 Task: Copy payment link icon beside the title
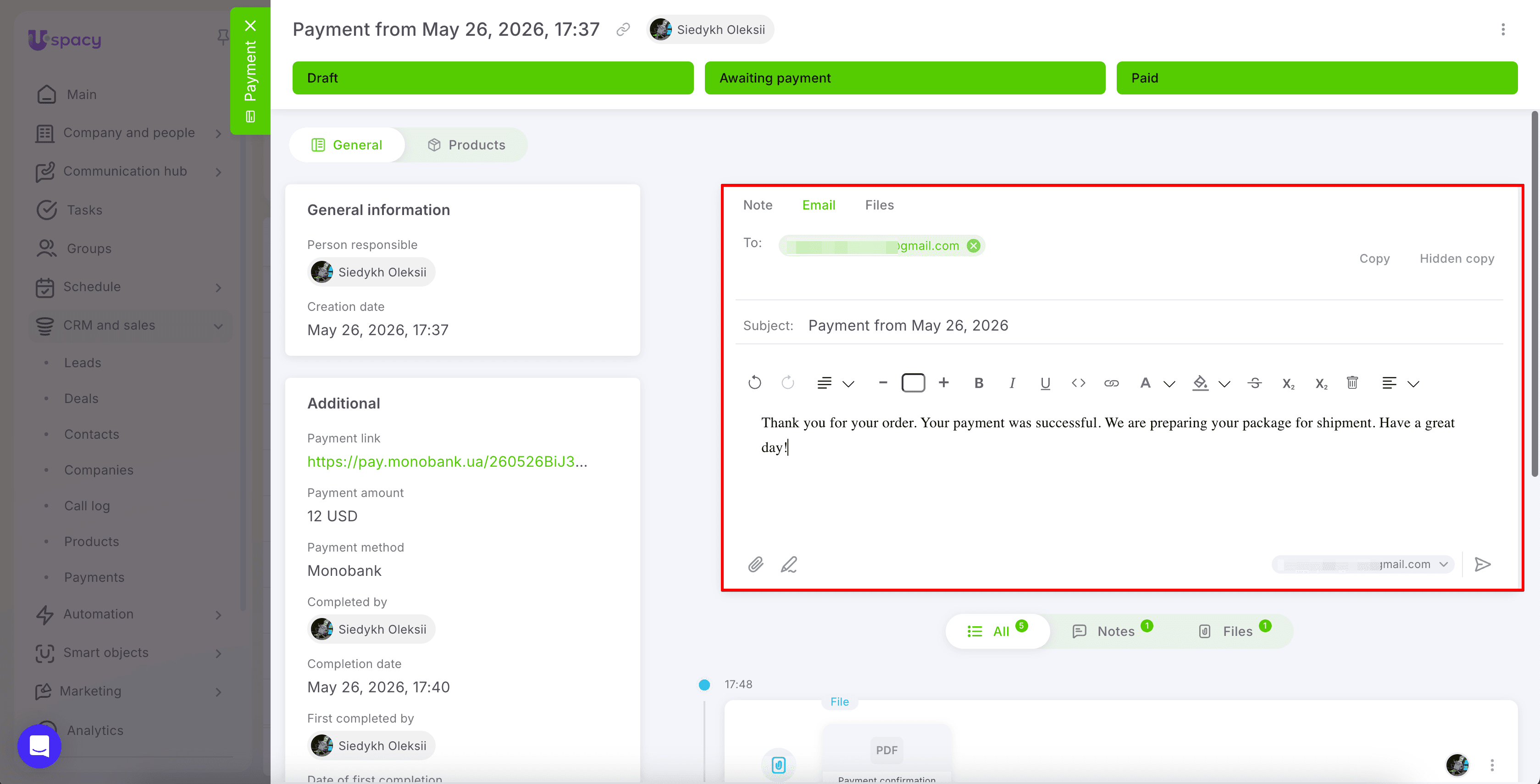[623, 29]
